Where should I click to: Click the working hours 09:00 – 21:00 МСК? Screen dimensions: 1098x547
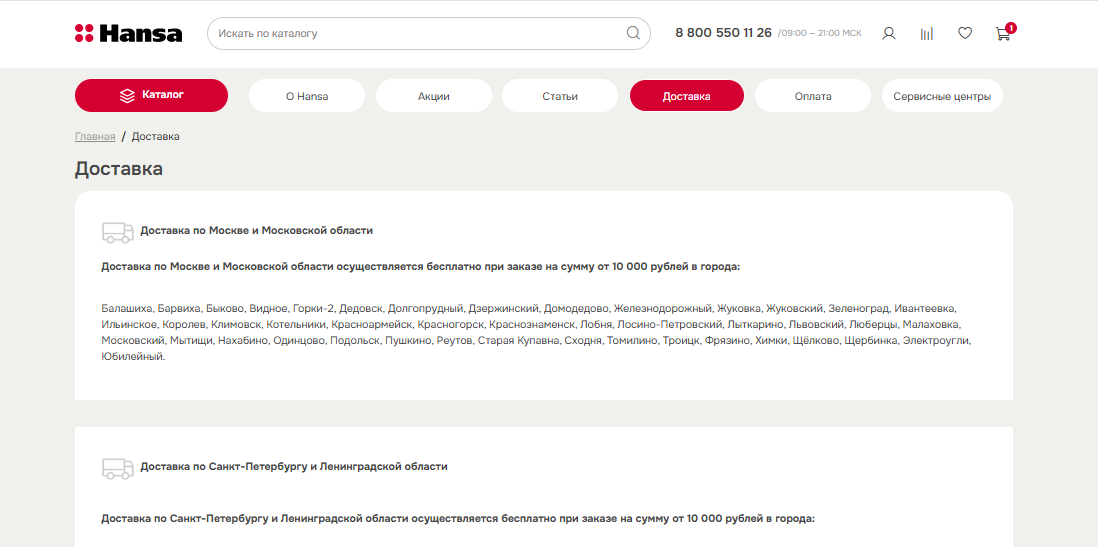820,33
